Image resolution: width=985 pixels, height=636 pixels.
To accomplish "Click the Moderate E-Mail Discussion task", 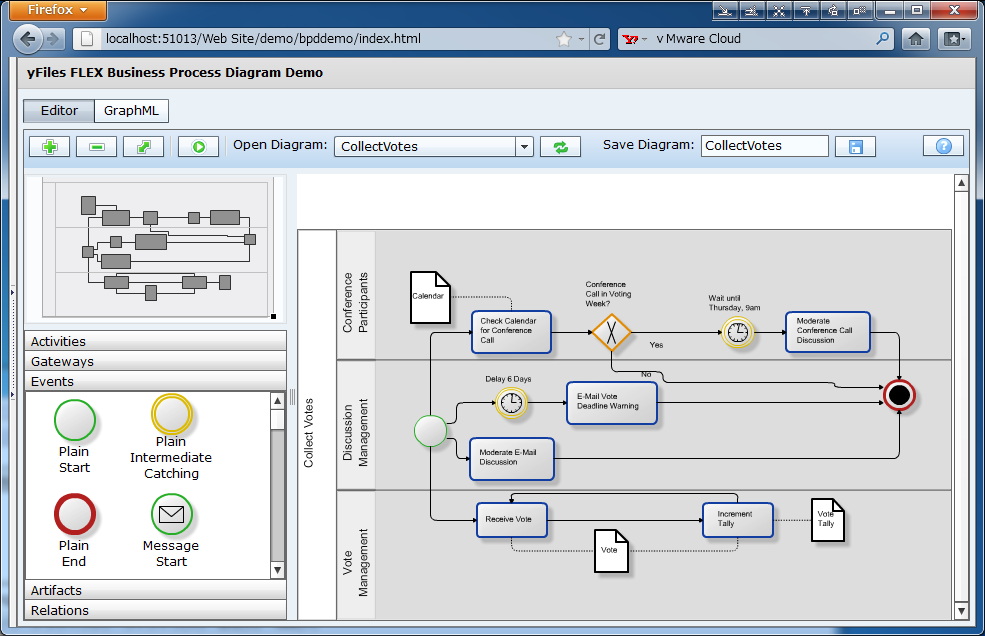I will tap(511, 459).
